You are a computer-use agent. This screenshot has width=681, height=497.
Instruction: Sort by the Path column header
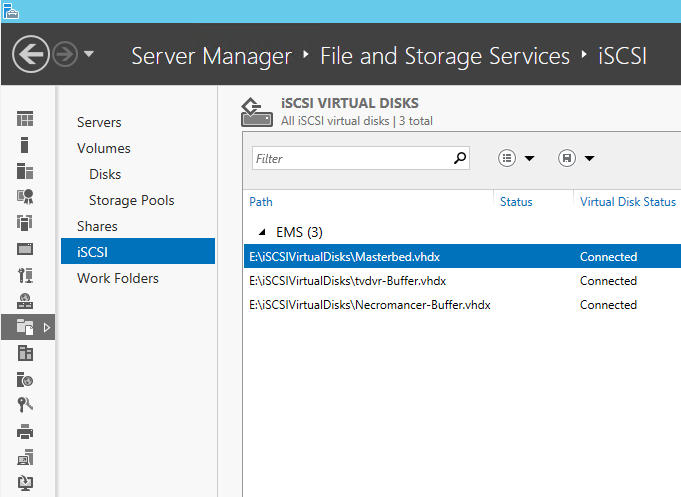pyautogui.click(x=261, y=202)
